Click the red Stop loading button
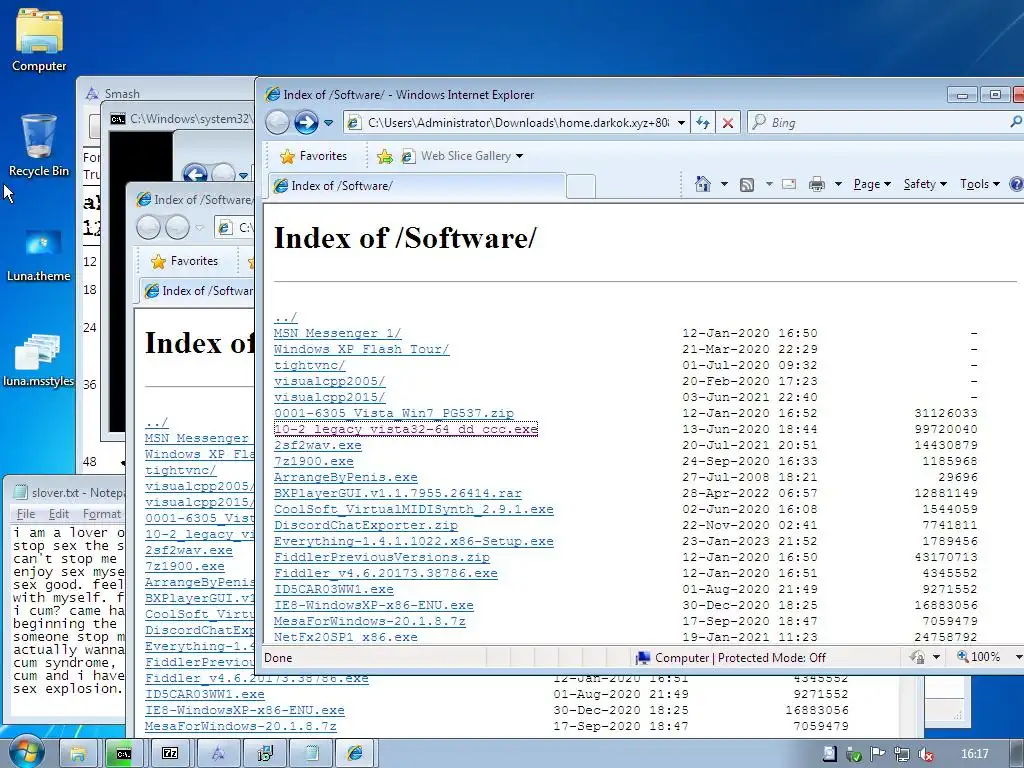This screenshot has height=768, width=1024. click(x=728, y=122)
